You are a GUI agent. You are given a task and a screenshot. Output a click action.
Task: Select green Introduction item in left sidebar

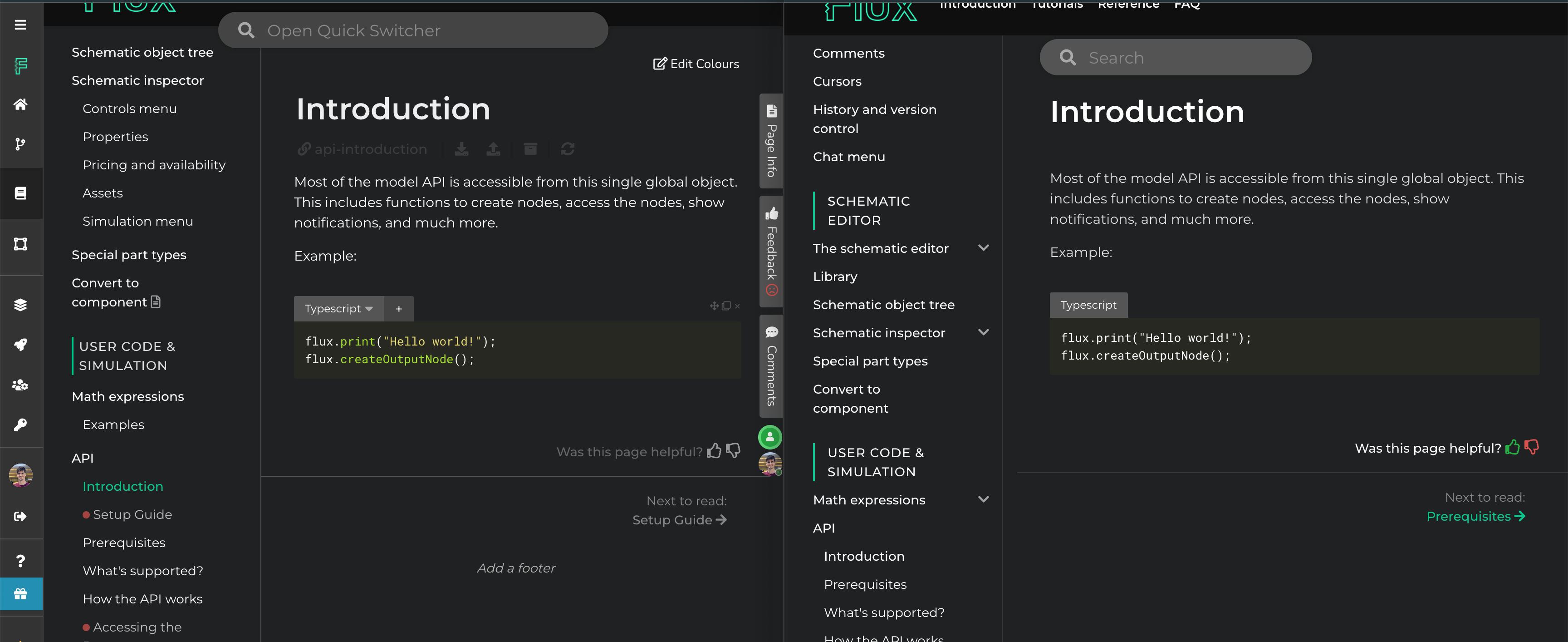123,487
